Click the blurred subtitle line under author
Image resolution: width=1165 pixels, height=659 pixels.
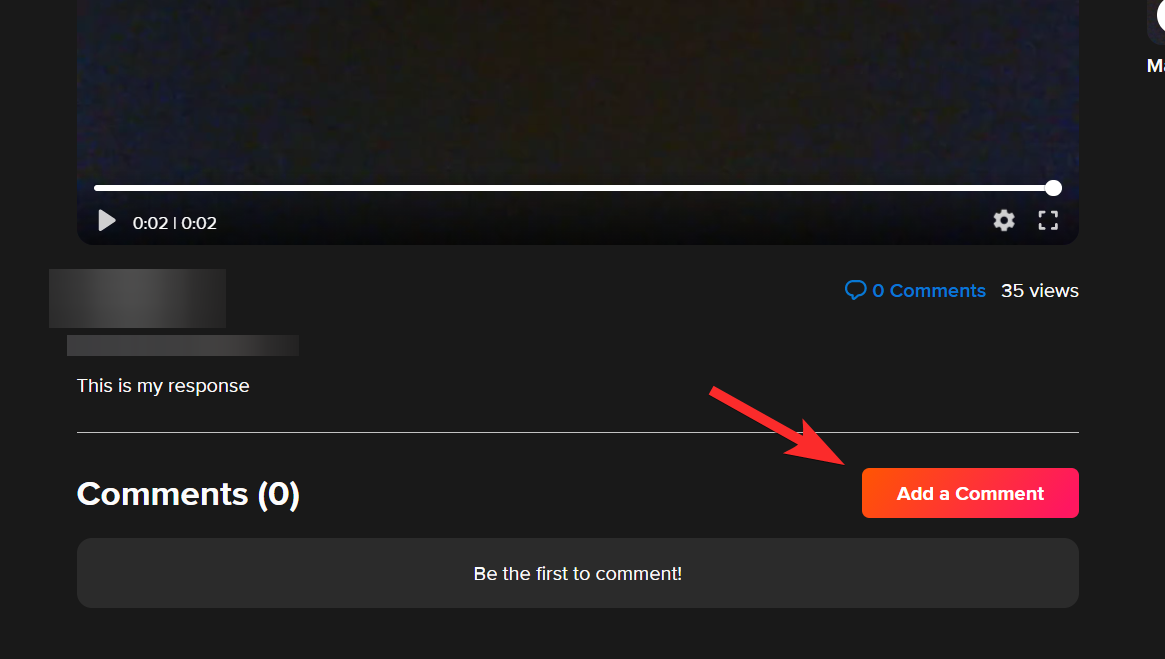[x=183, y=345]
